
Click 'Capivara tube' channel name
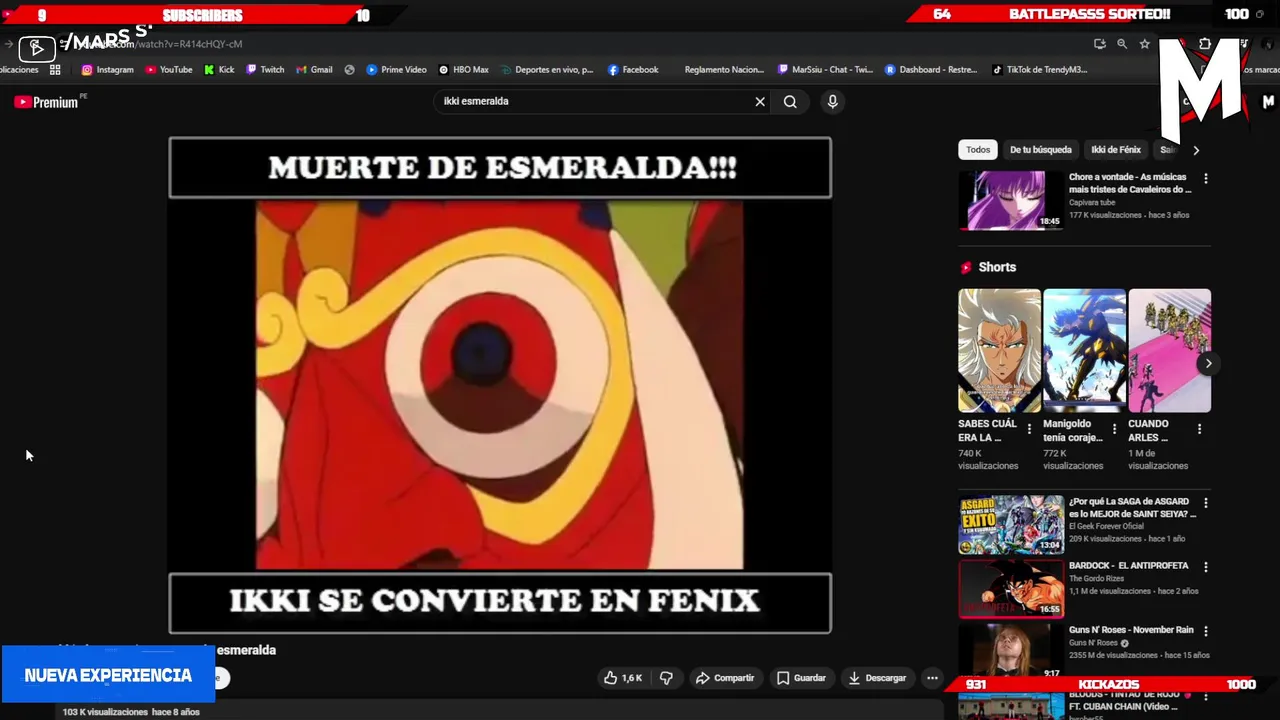(x=1092, y=203)
